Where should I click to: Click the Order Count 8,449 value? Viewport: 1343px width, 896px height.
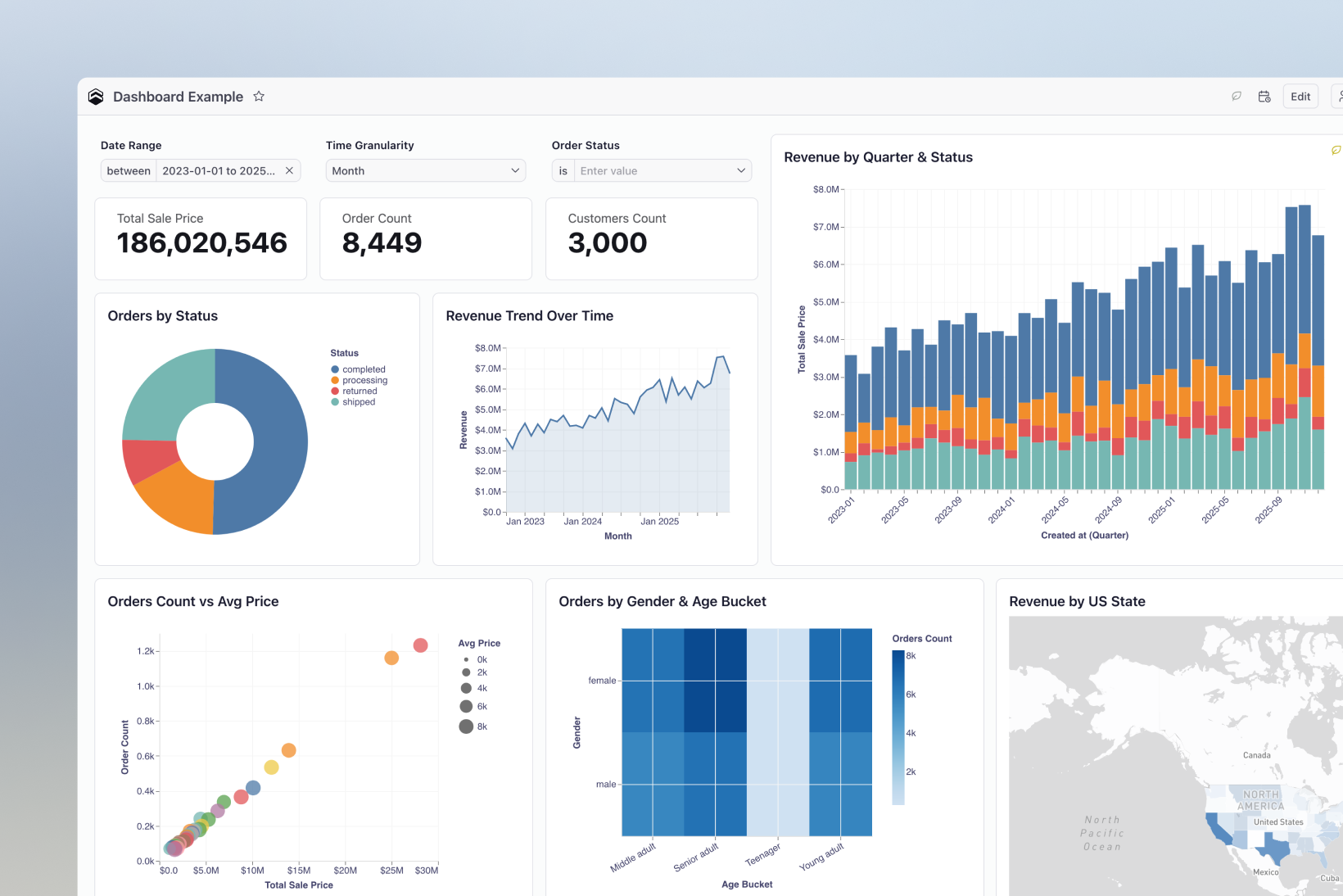coord(382,242)
